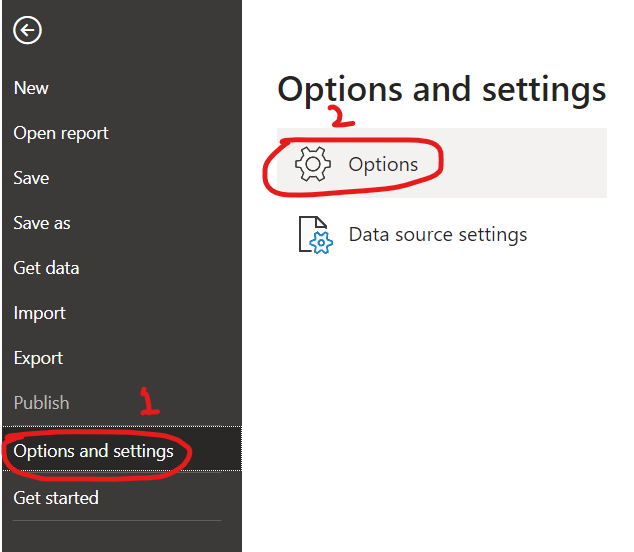Click the red handwritten number 1 annotation
634x552 pixels.
[x=150, y=401]
